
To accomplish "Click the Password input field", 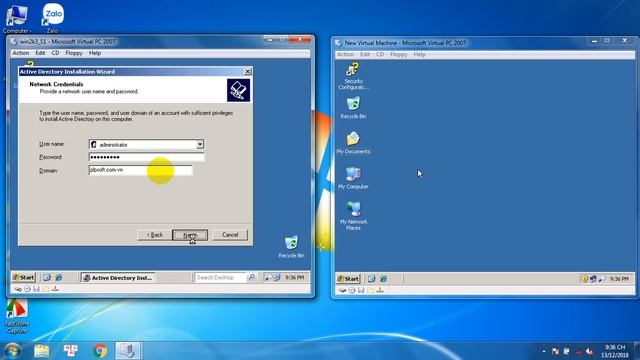I will pos(147,157).
